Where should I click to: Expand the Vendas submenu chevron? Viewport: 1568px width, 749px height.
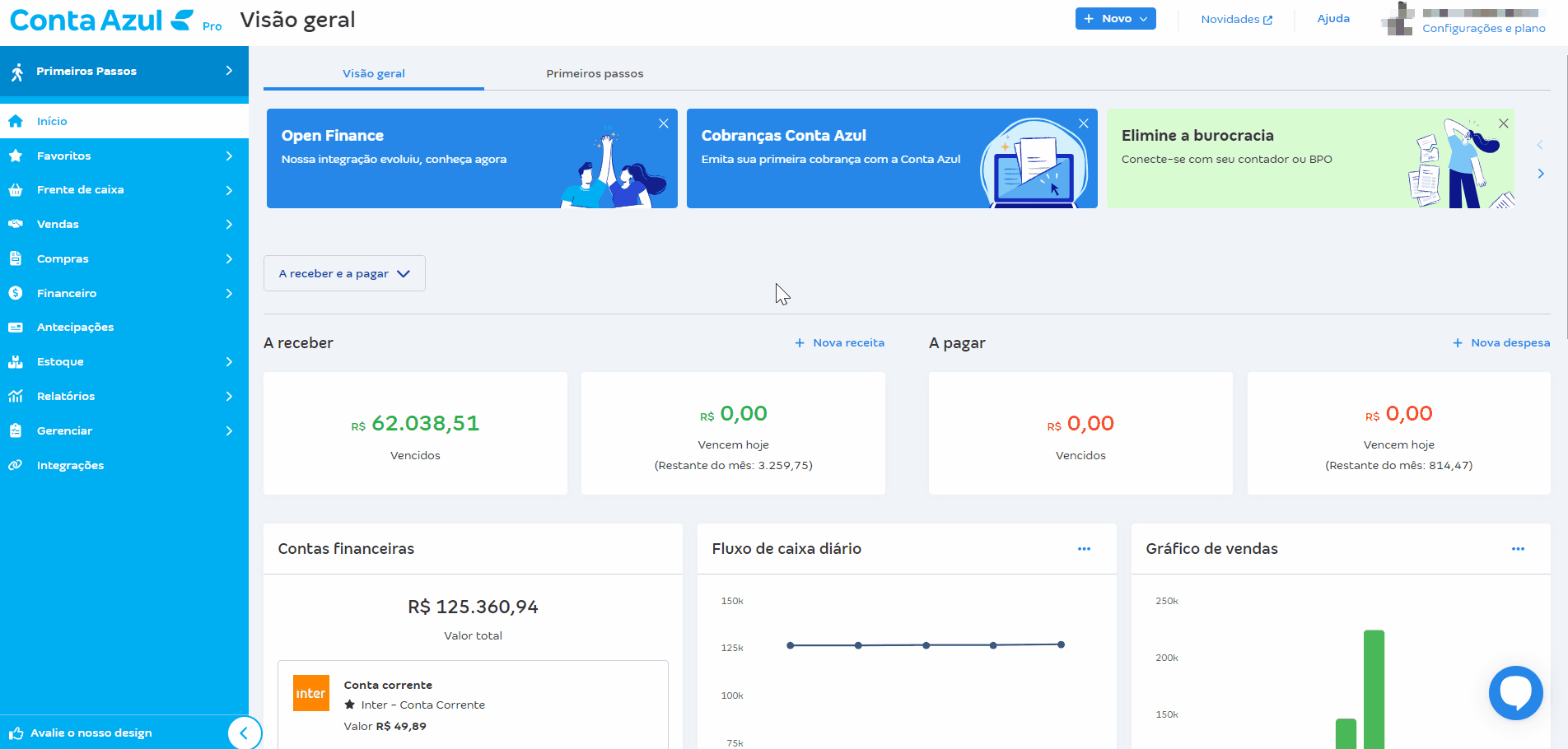click(229, 224)
